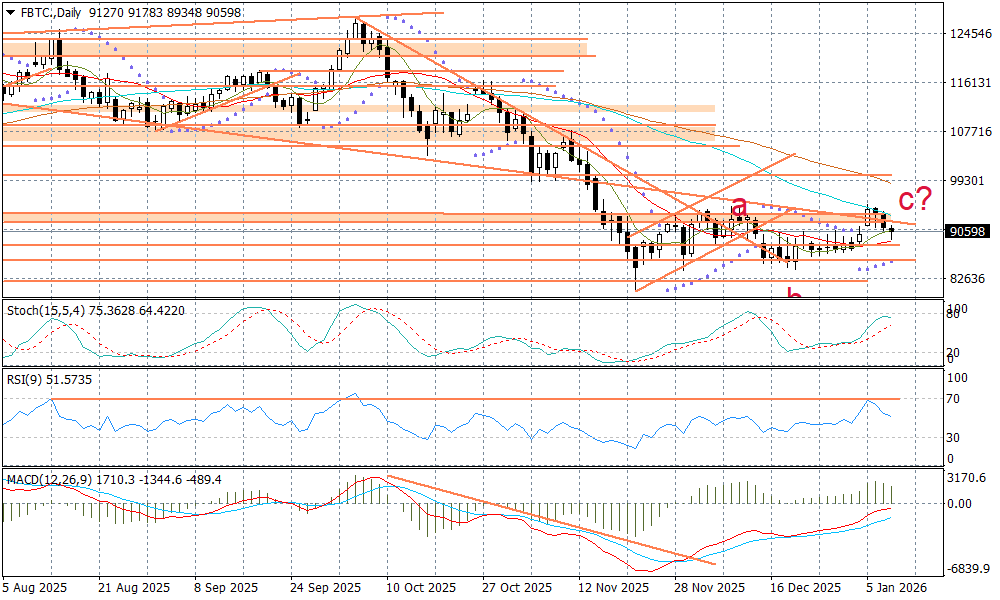Select the red 'b' wave label

click(794, 295)
